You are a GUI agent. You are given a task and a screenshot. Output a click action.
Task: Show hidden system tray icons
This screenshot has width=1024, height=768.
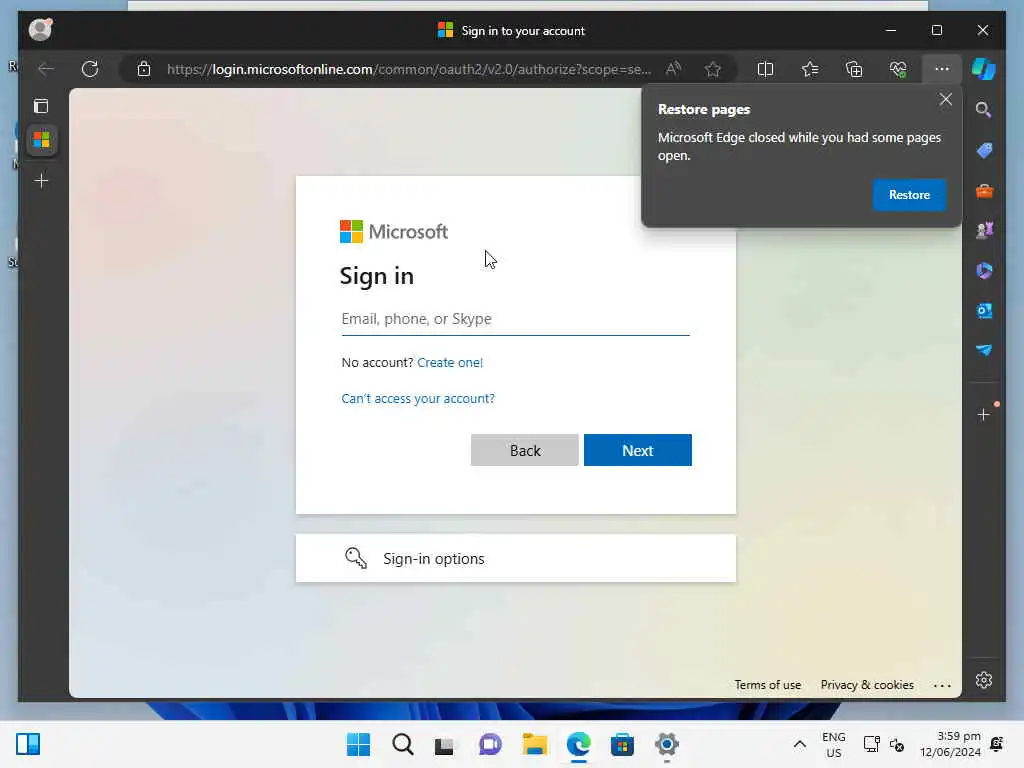[799, 744]
